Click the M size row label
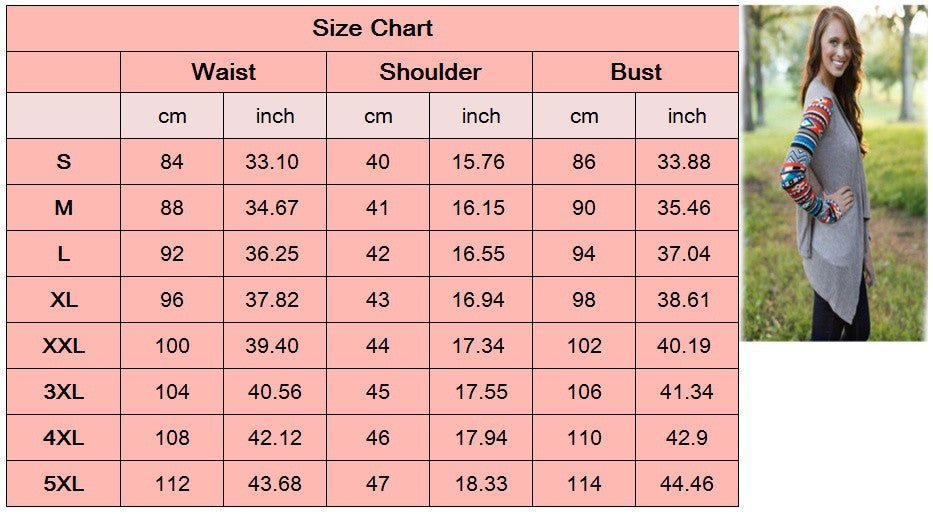The image size is (933, 514). [64, 208]
